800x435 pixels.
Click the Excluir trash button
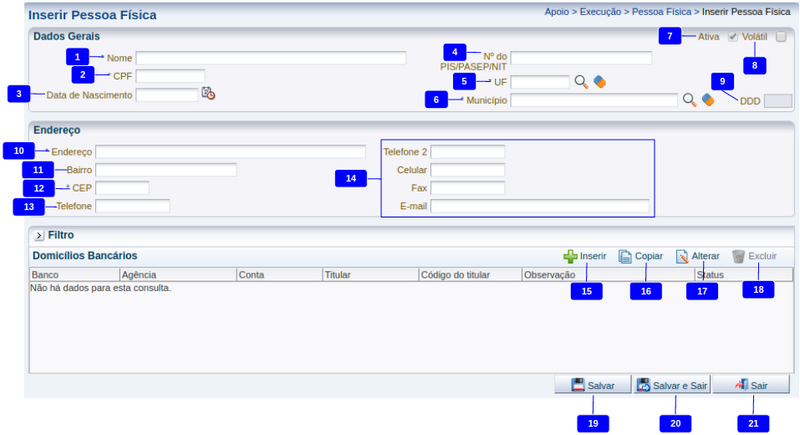pyautogui.click(x=754, y=256)
